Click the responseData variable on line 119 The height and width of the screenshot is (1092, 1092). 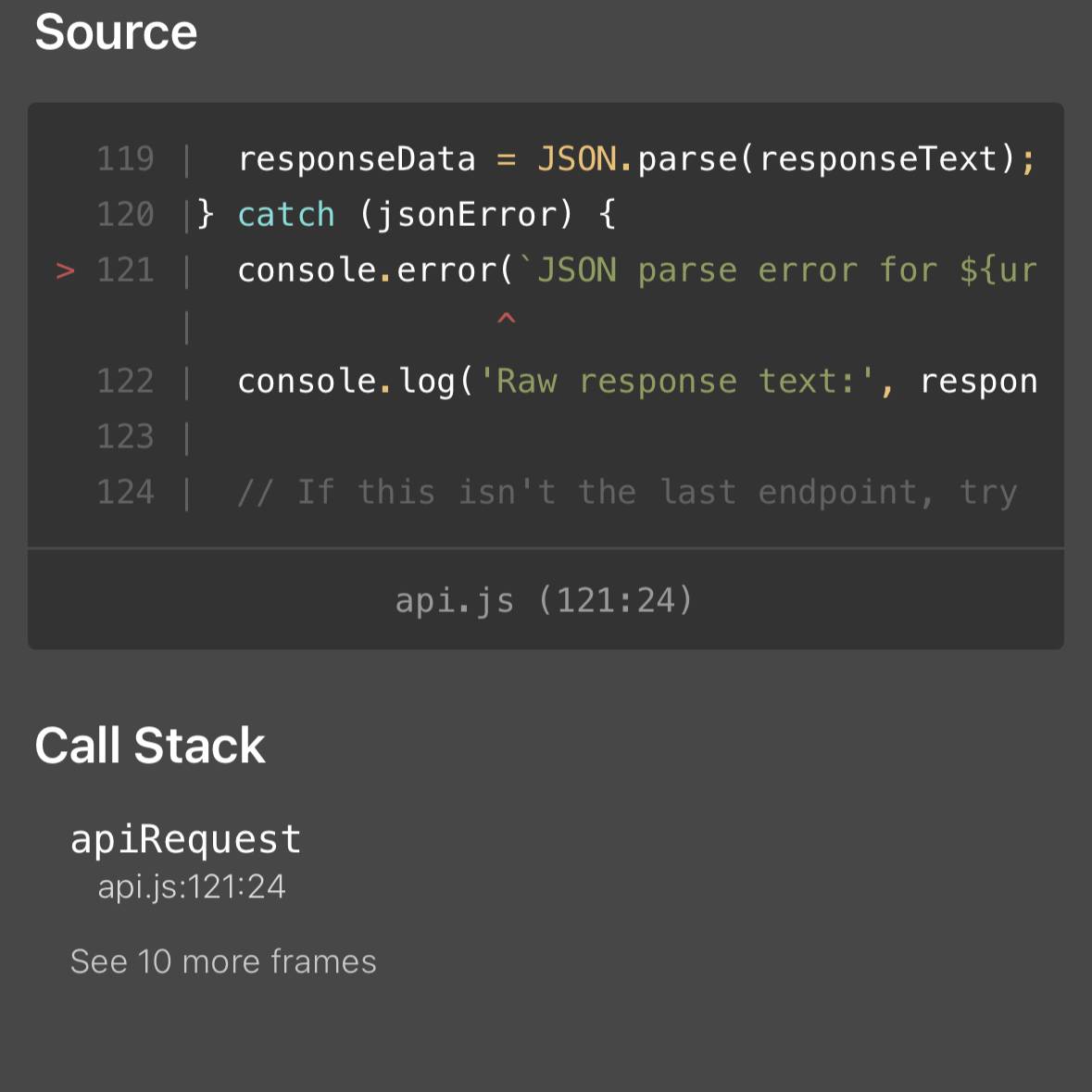click(x=357, y=159)
